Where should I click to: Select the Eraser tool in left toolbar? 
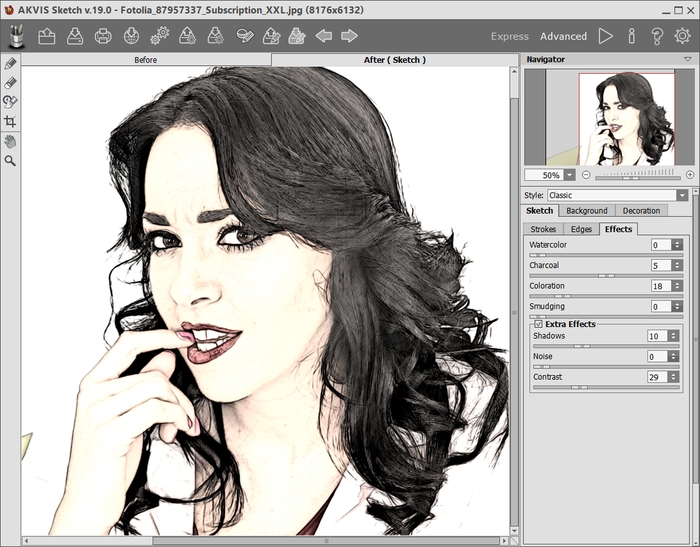[x=11, y=83]
